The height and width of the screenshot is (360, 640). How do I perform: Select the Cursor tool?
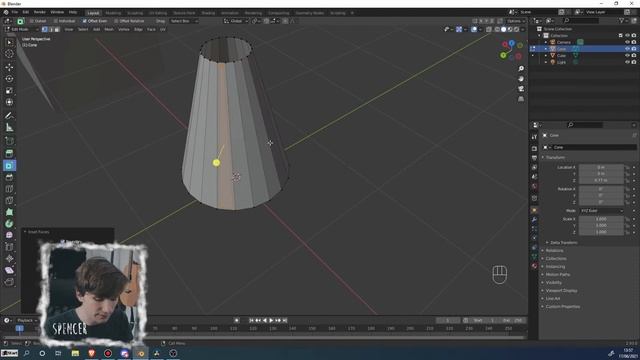coord(9,53)
